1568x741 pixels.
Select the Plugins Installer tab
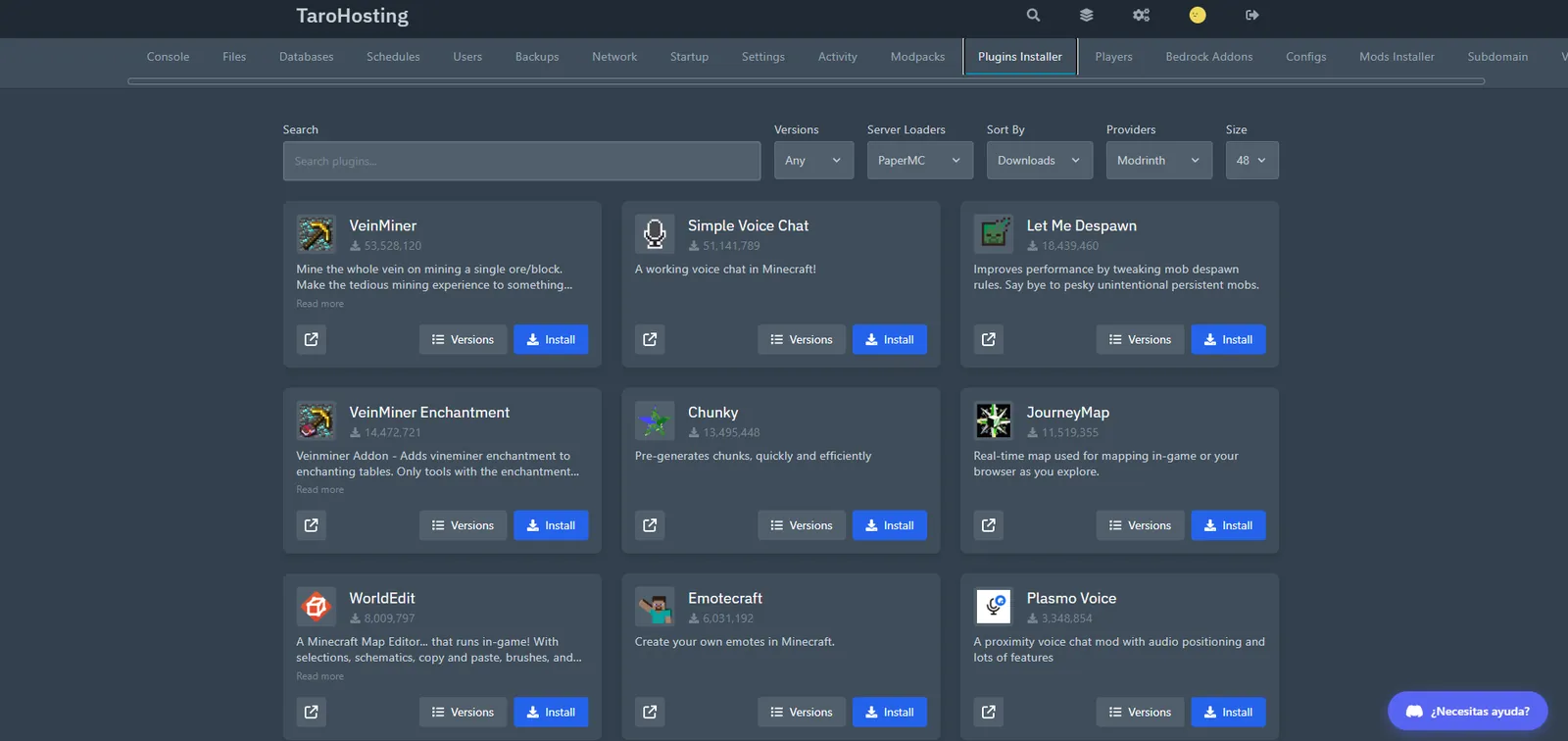(x=1020, y=57)
